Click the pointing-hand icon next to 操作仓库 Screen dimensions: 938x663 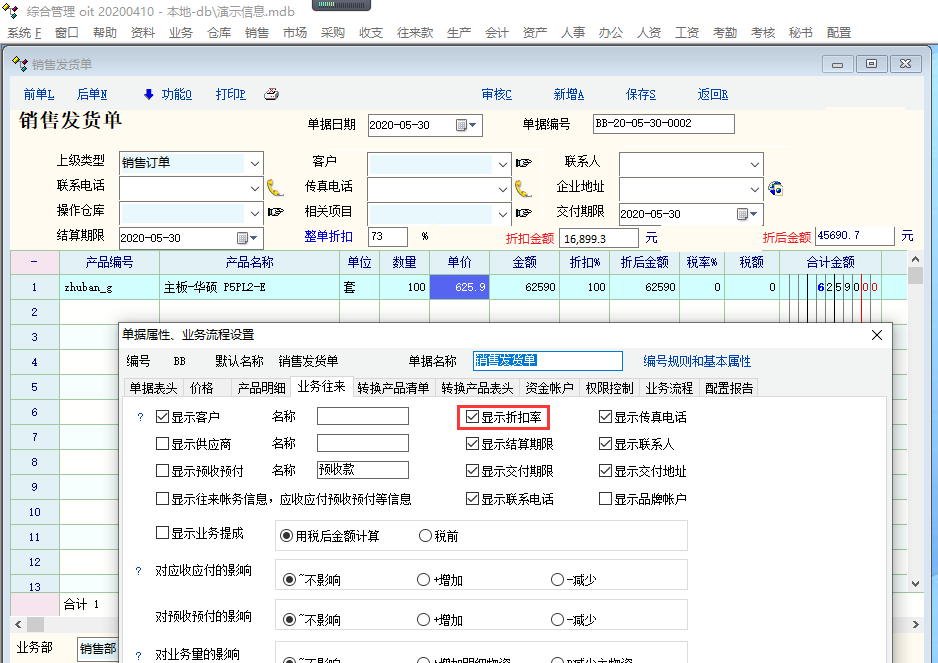click(x=275, y=212)
